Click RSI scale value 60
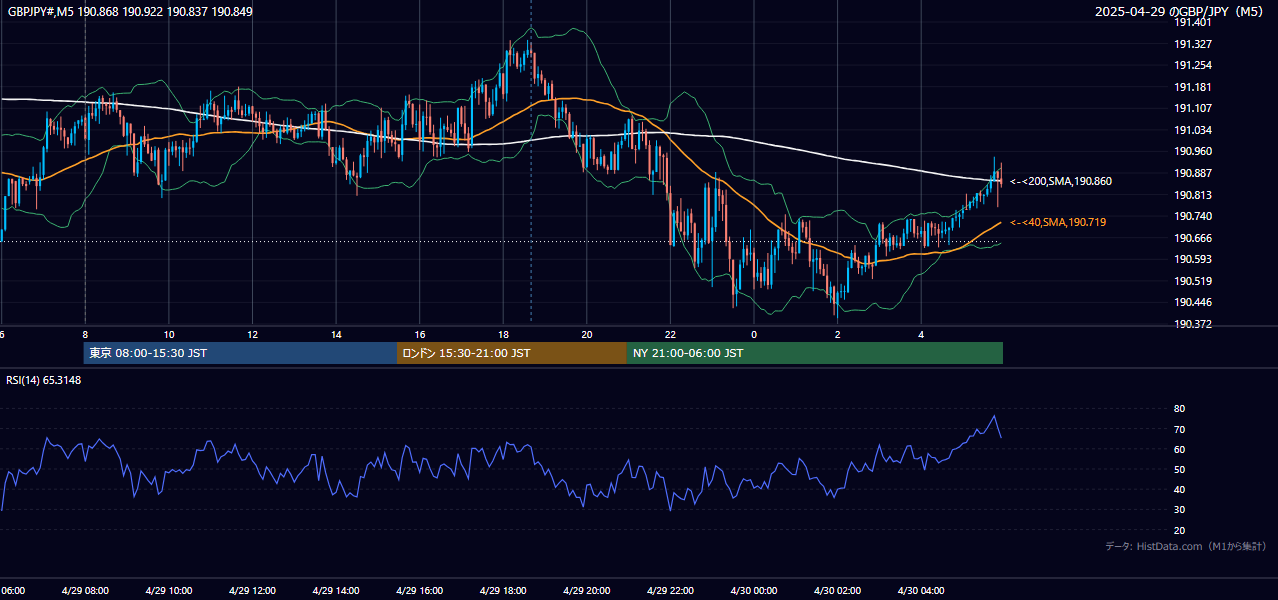1278x600 pixels. tap(1180, 449)
